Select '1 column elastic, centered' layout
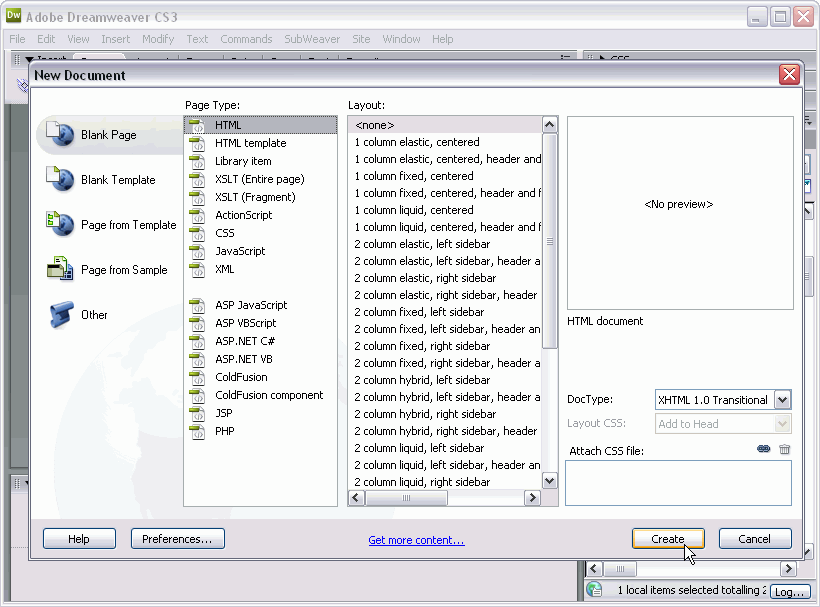 pyautogui.click(x=445, y=142)
